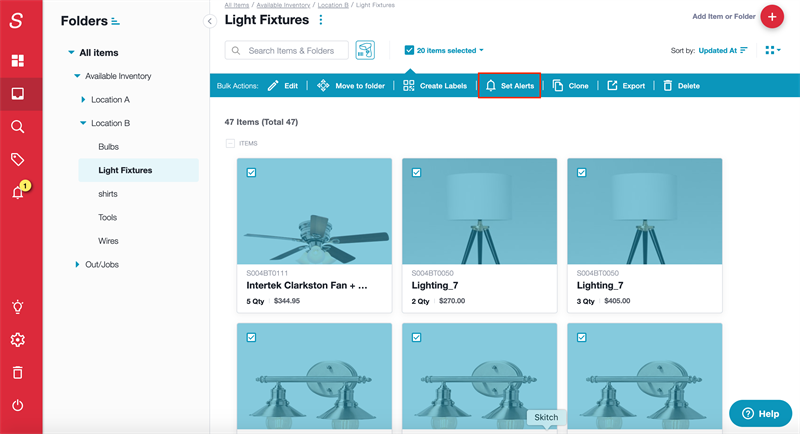Open the sidebar Search magnifier icon
Viewport: 800px width, 434px height.
coord(18,127)
